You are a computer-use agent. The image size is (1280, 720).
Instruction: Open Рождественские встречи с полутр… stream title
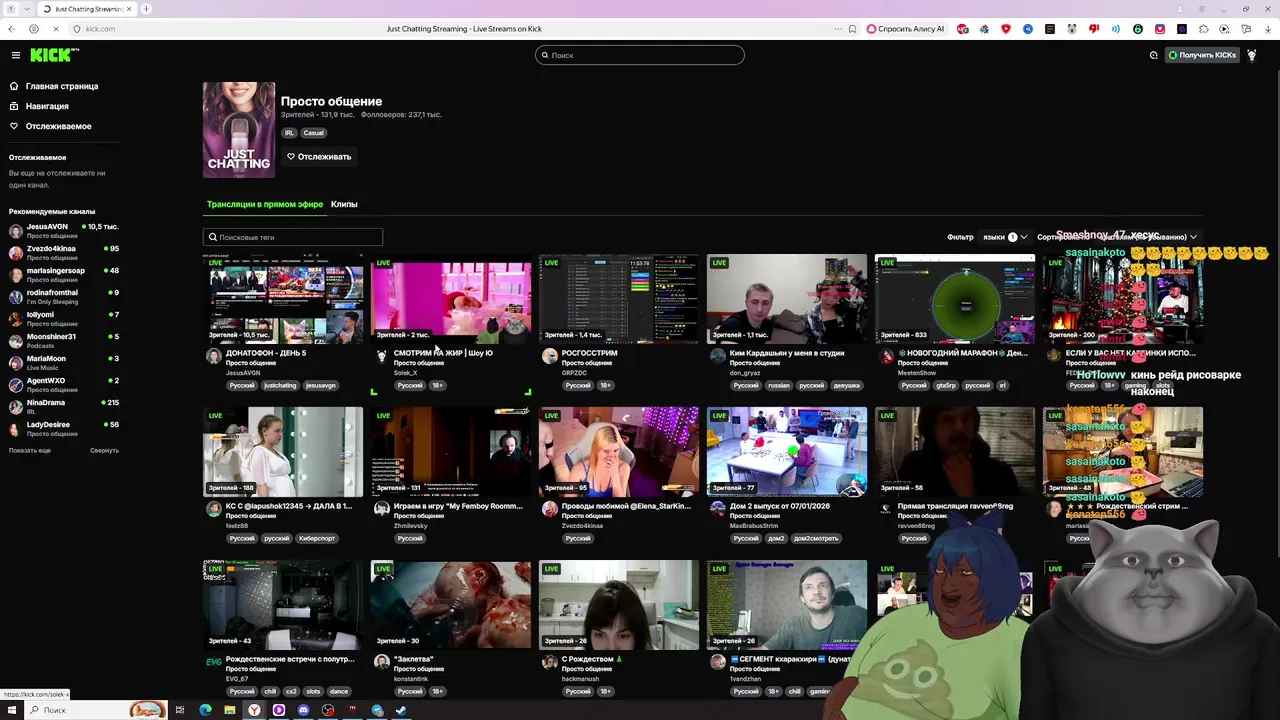(x=290, y=659)
